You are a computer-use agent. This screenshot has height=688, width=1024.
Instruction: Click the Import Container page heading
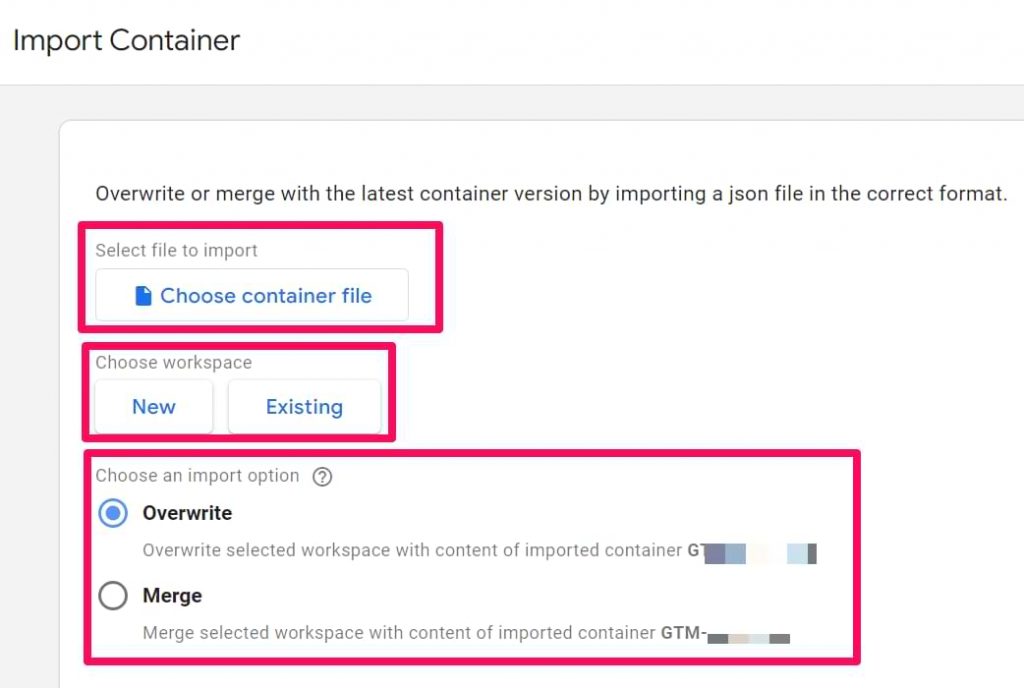[126, 40]
